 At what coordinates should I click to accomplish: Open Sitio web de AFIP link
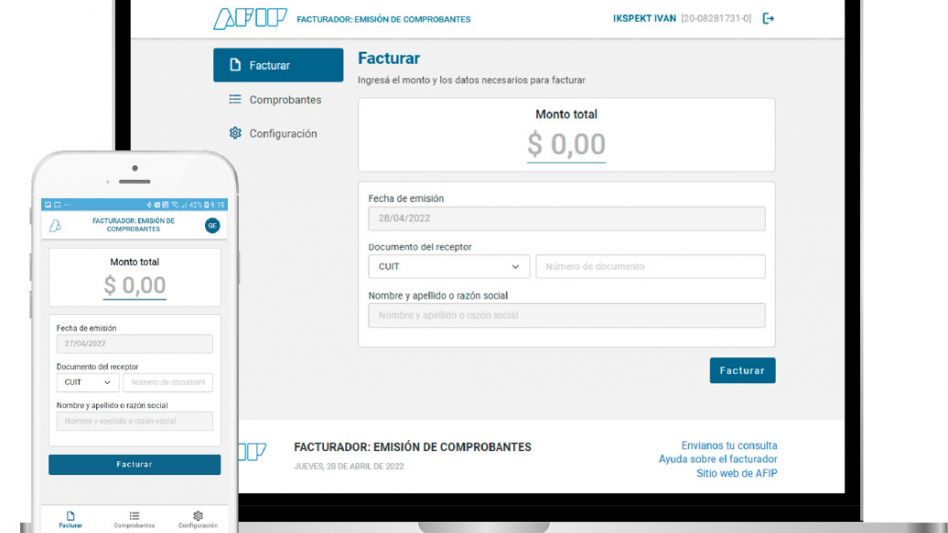(x=736, y=473)
